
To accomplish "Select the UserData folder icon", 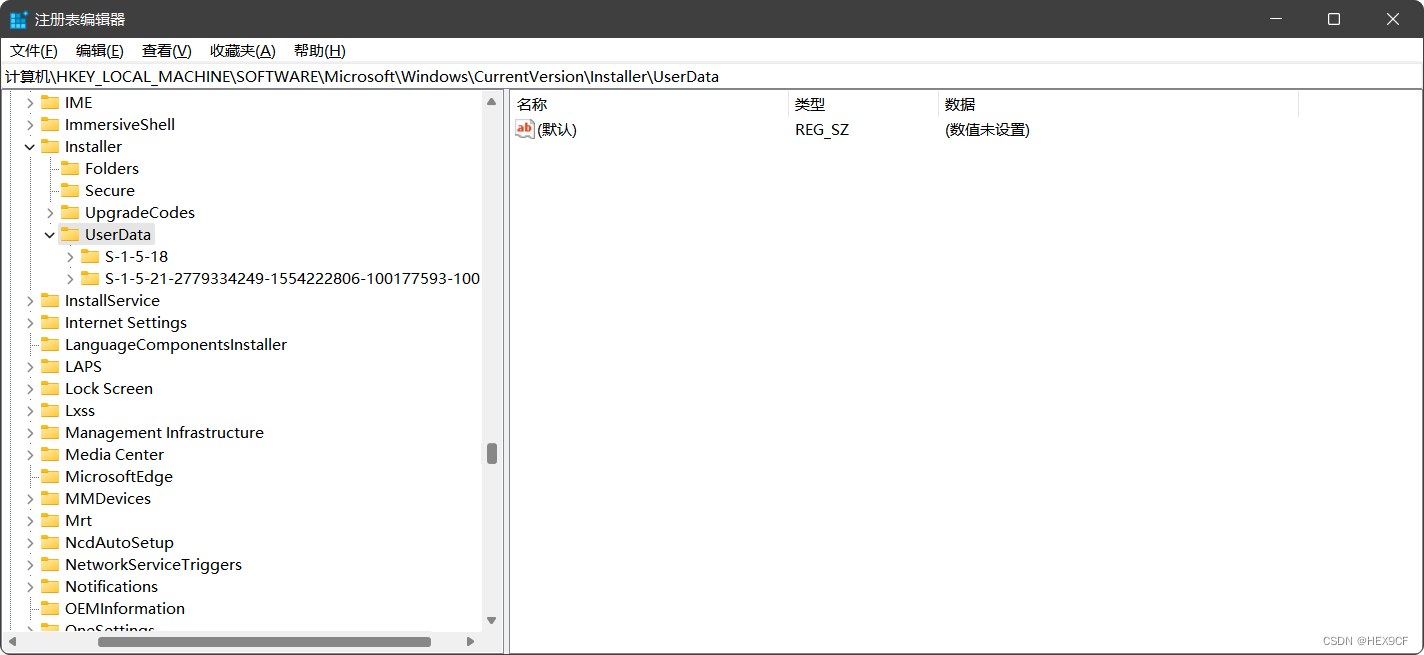I will point(70,235).
